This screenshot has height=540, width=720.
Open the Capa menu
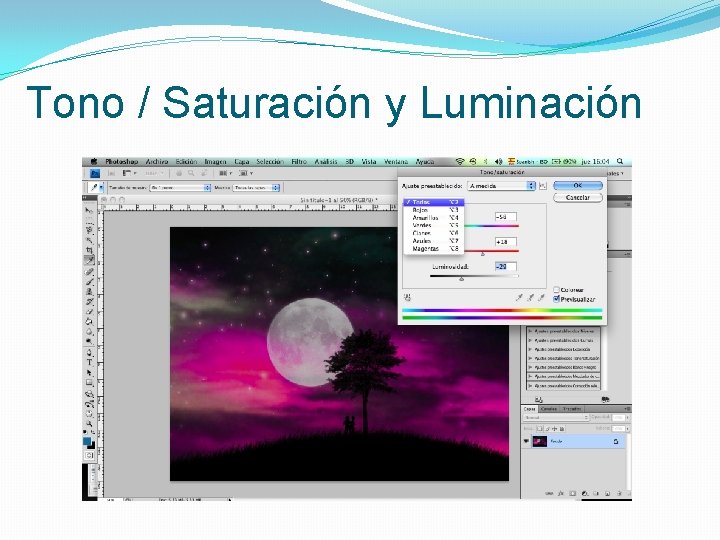[x=242, y=162]
